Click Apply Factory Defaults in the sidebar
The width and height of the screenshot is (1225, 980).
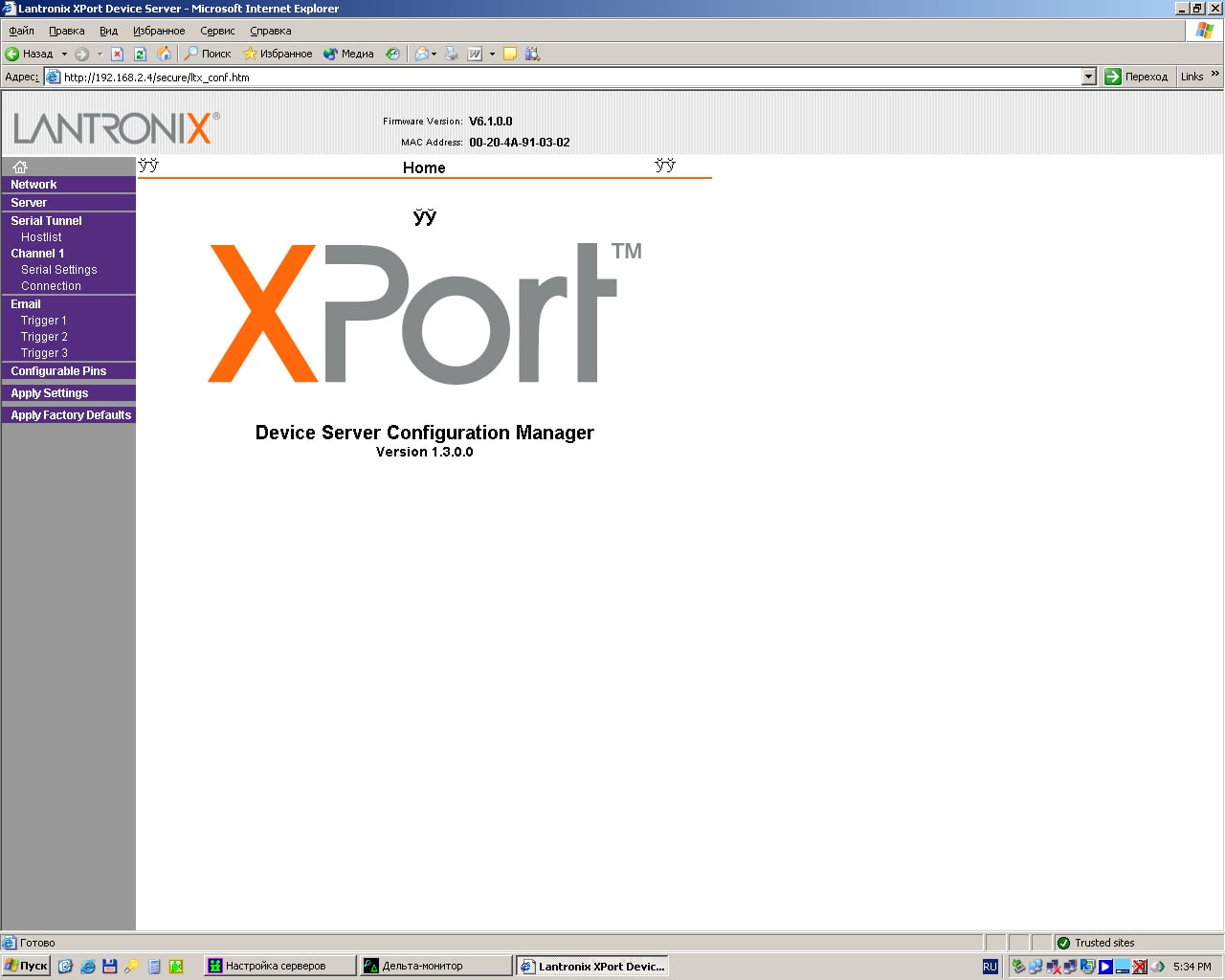pos(71,415)
